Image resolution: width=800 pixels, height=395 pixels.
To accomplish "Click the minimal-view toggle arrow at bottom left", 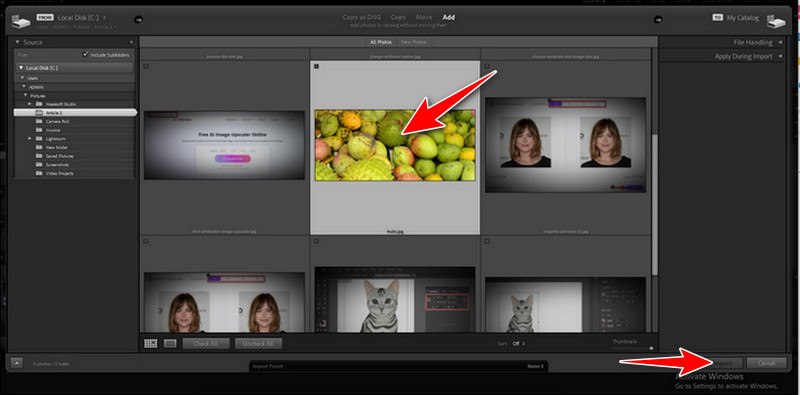I will click(17, 363).
